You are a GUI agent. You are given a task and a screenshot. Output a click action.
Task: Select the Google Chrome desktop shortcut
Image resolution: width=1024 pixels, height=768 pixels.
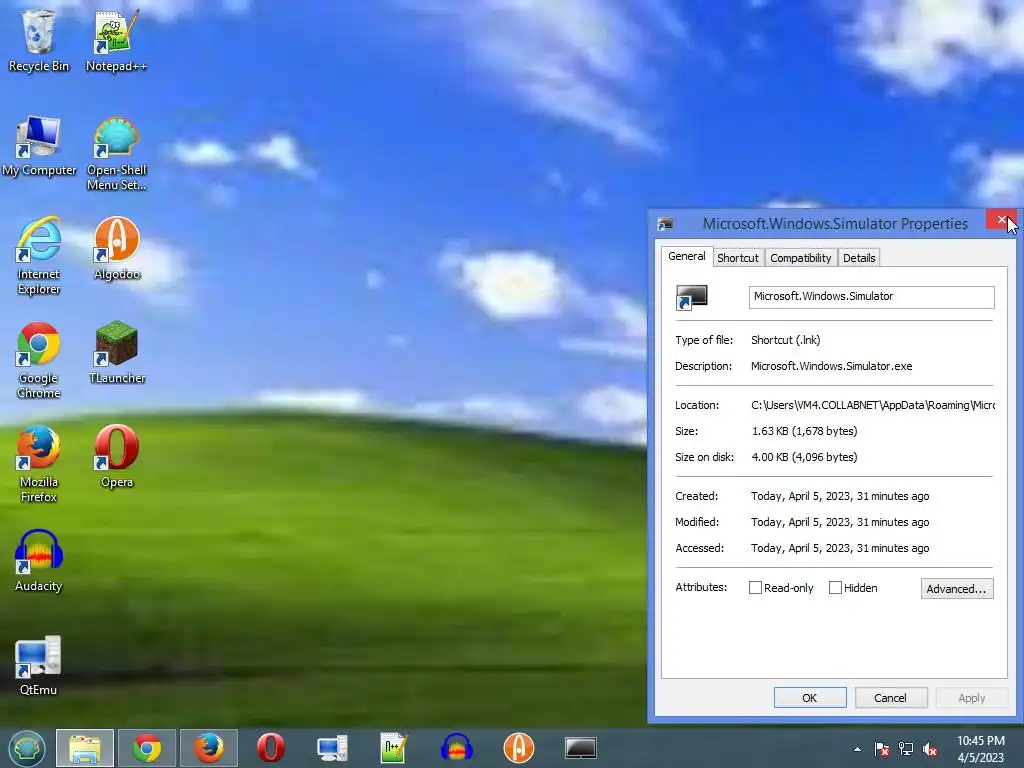39,360
